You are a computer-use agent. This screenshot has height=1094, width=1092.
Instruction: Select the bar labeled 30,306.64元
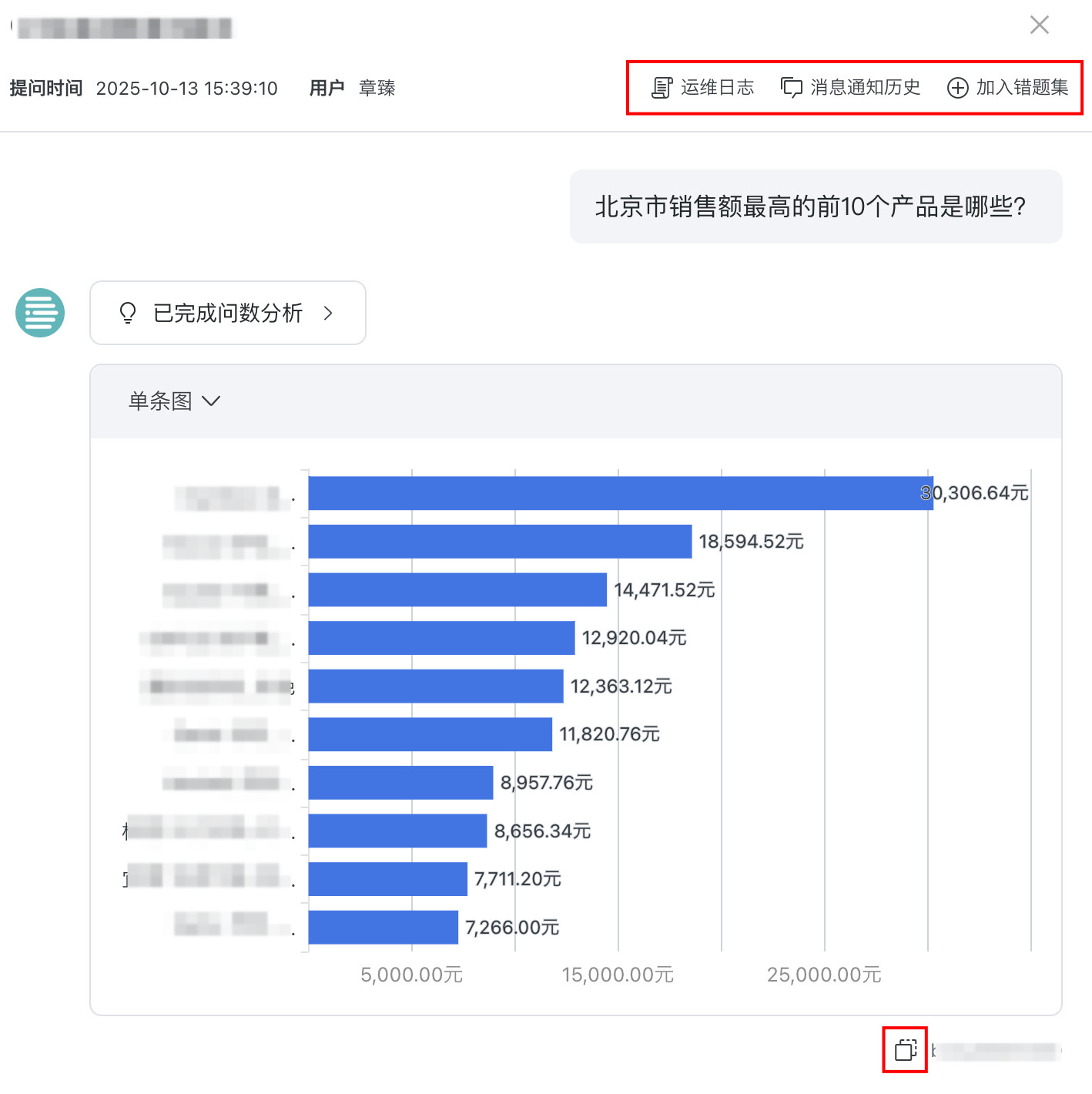click(x=620, y=493)
